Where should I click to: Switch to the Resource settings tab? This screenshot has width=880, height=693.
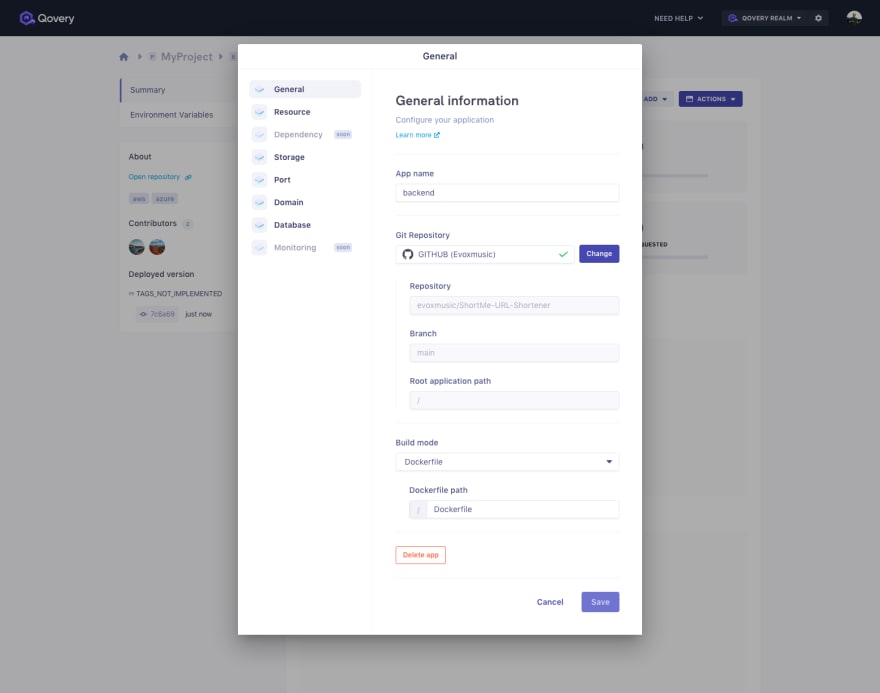[x=305, y=112]
